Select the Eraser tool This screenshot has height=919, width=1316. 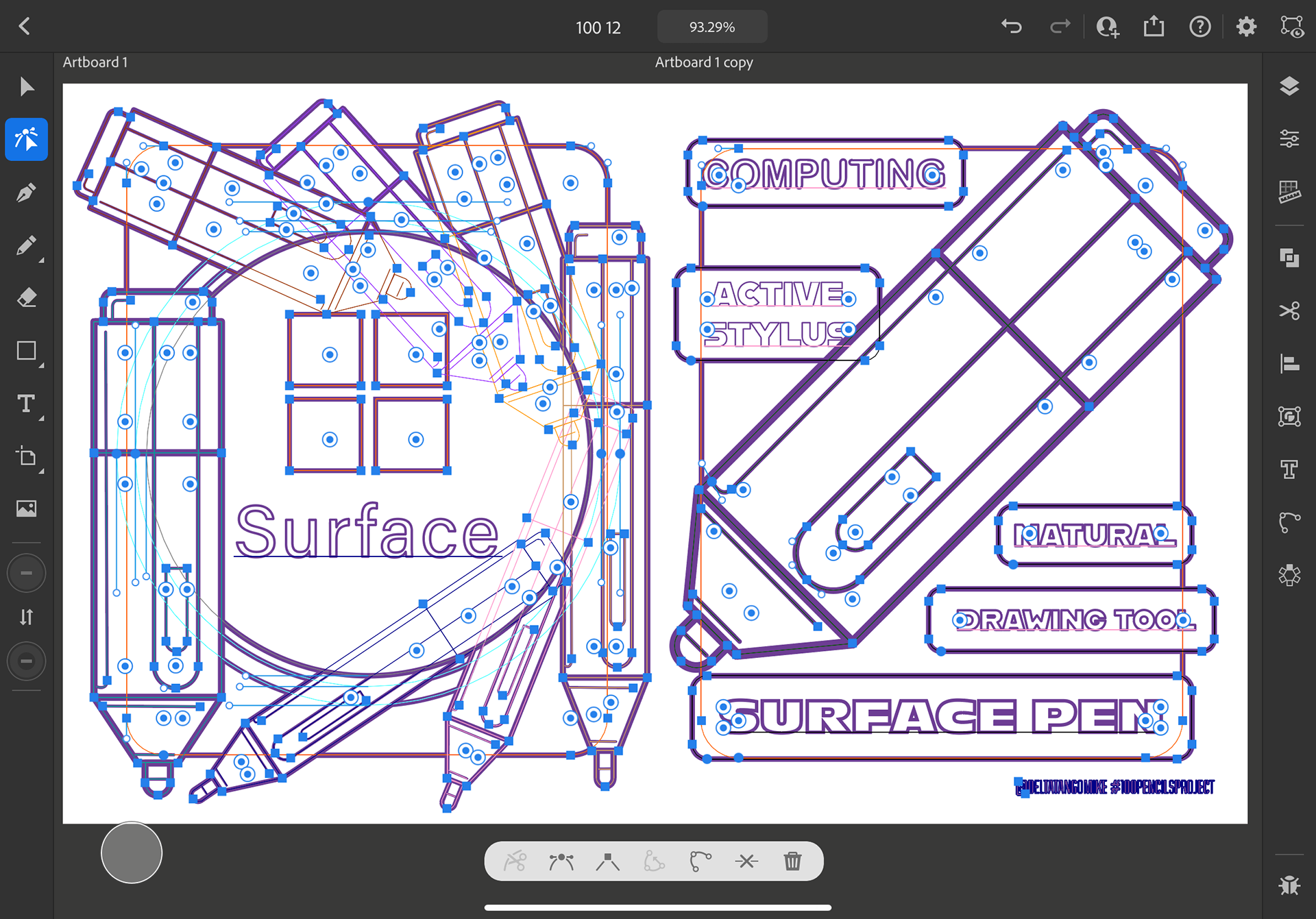click(27, 297)
